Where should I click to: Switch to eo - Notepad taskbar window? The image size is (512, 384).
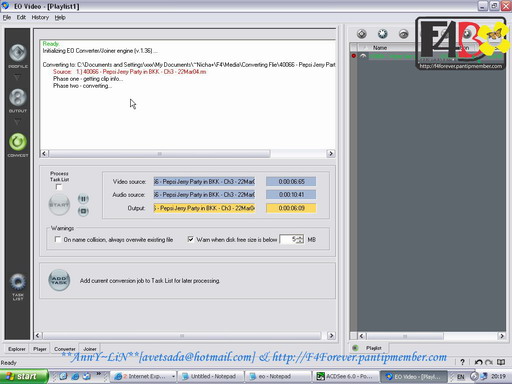pos(278,376)
